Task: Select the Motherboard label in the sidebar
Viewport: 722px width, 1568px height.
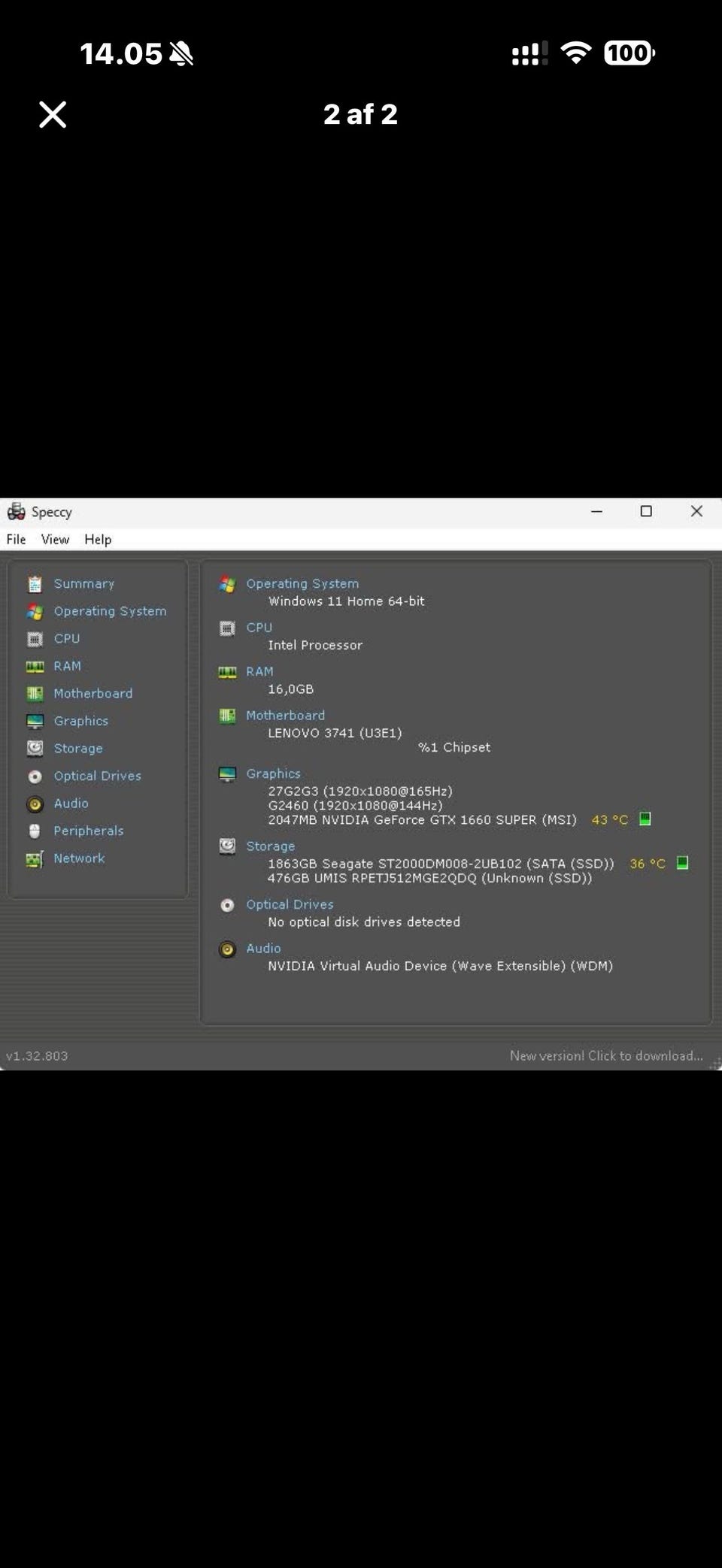Action: 93,694
